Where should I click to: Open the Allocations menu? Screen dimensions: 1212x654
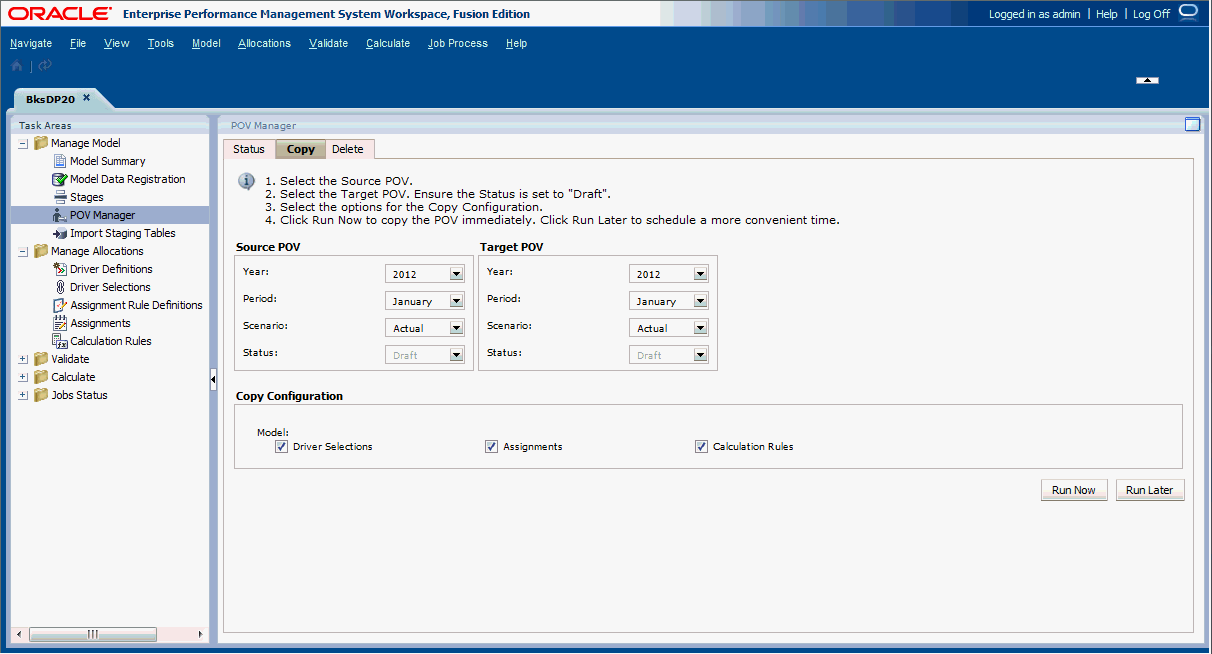point(264,43)
